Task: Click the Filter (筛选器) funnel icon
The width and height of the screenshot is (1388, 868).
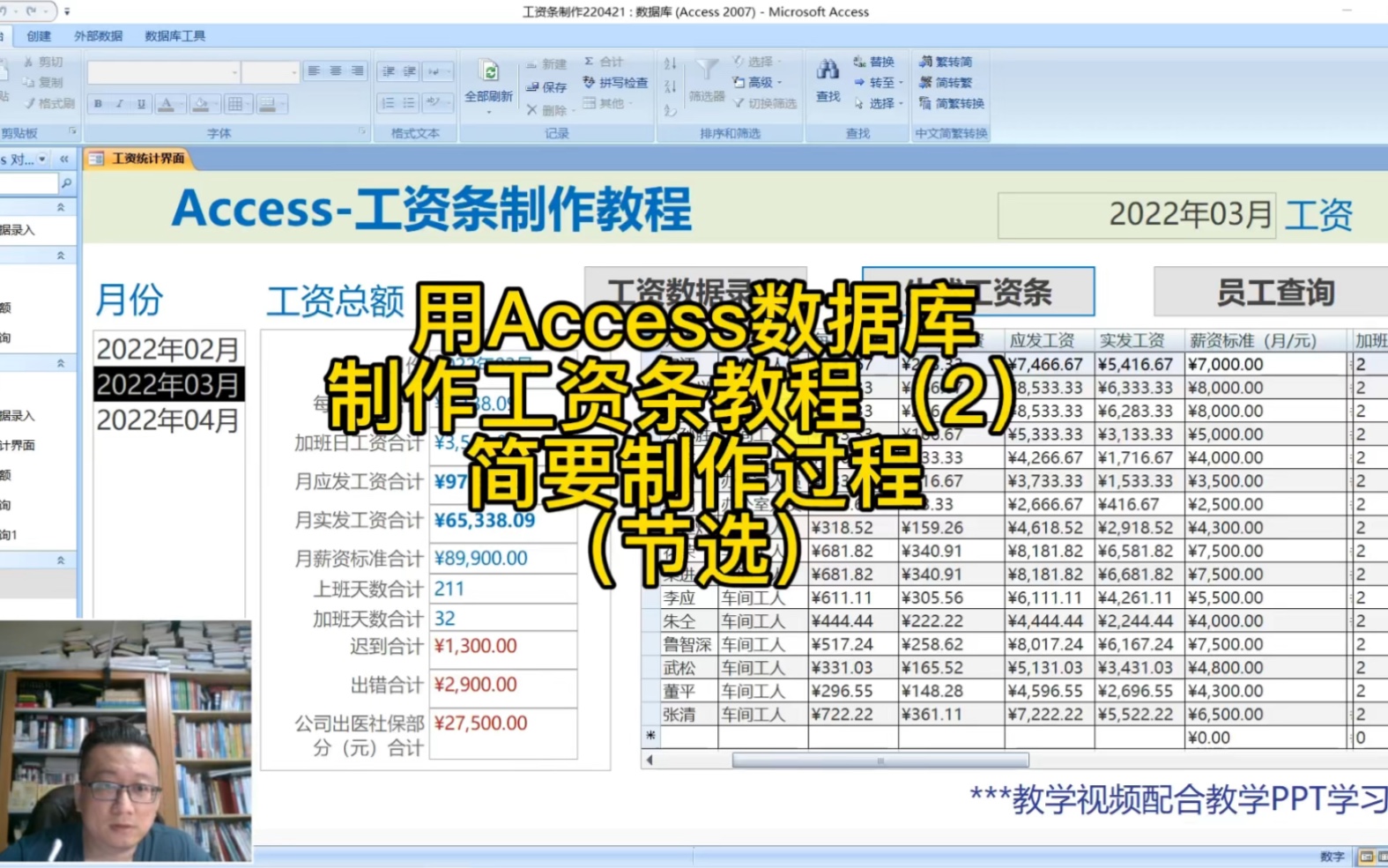Action: tap(707, 71)
